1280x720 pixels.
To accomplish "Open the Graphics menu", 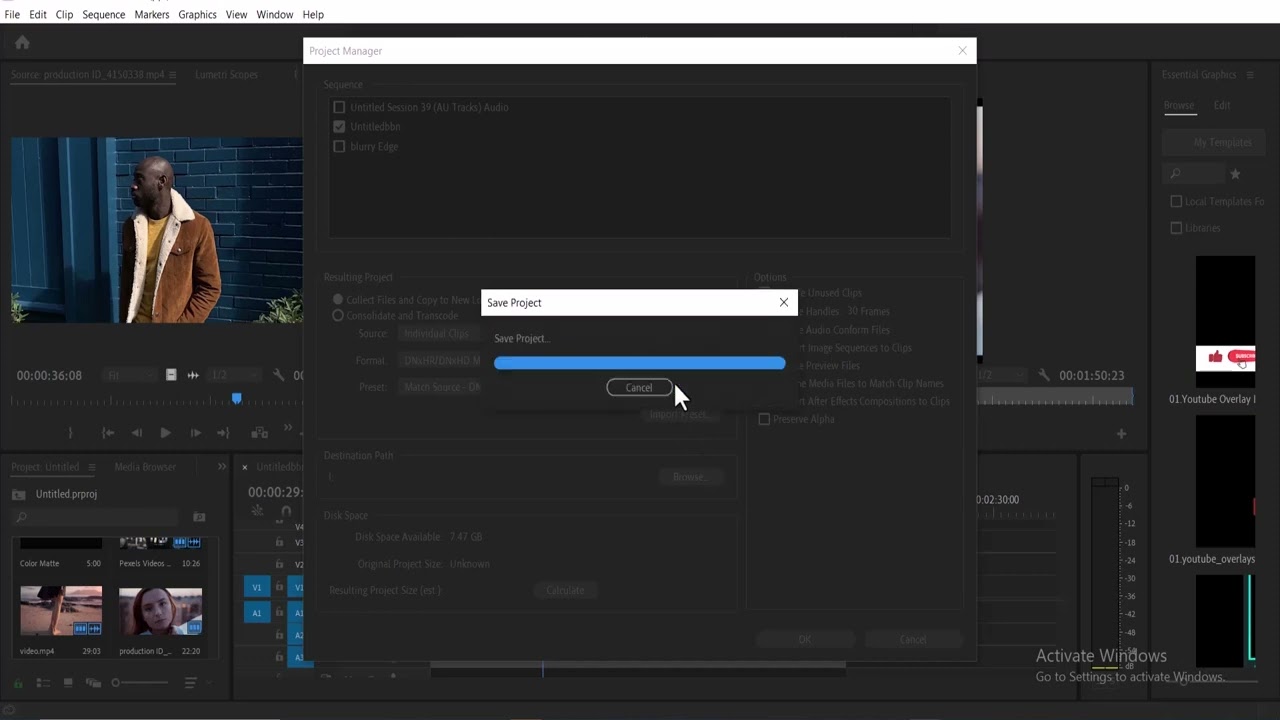I will pos(197,15).
